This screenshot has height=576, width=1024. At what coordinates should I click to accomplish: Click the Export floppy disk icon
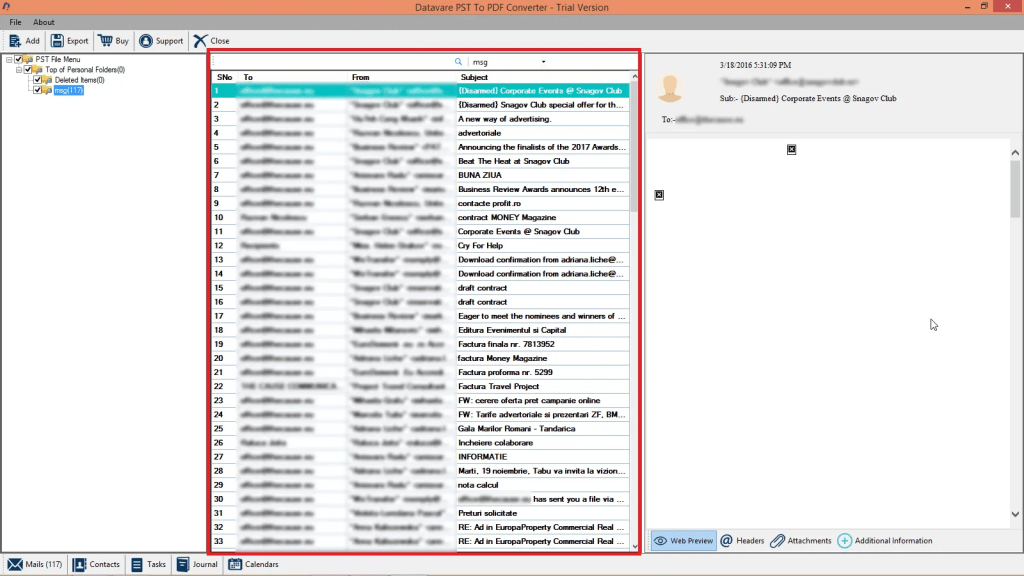(57, 41)
